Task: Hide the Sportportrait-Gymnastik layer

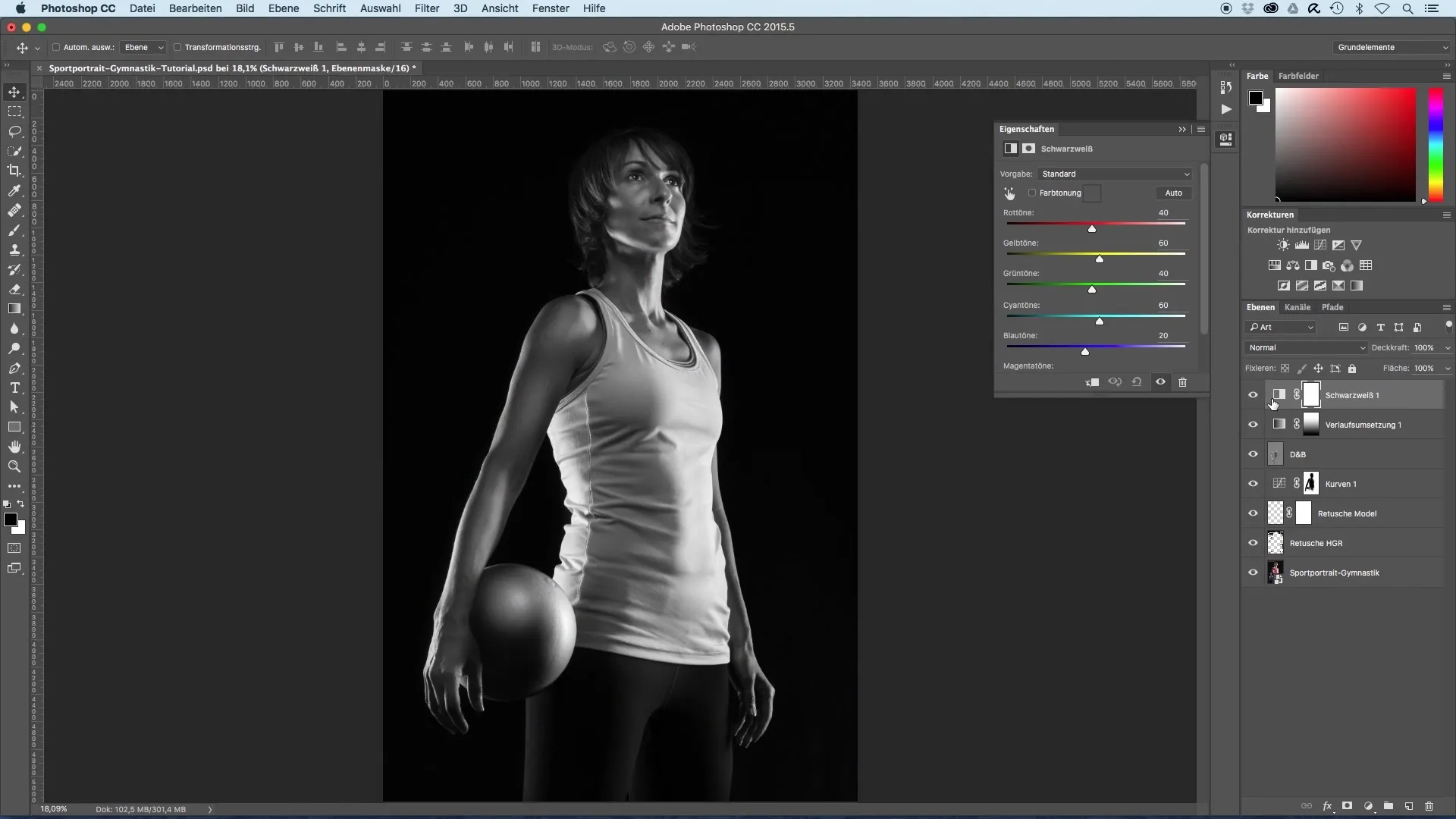Action: [x=1253, y=573]
